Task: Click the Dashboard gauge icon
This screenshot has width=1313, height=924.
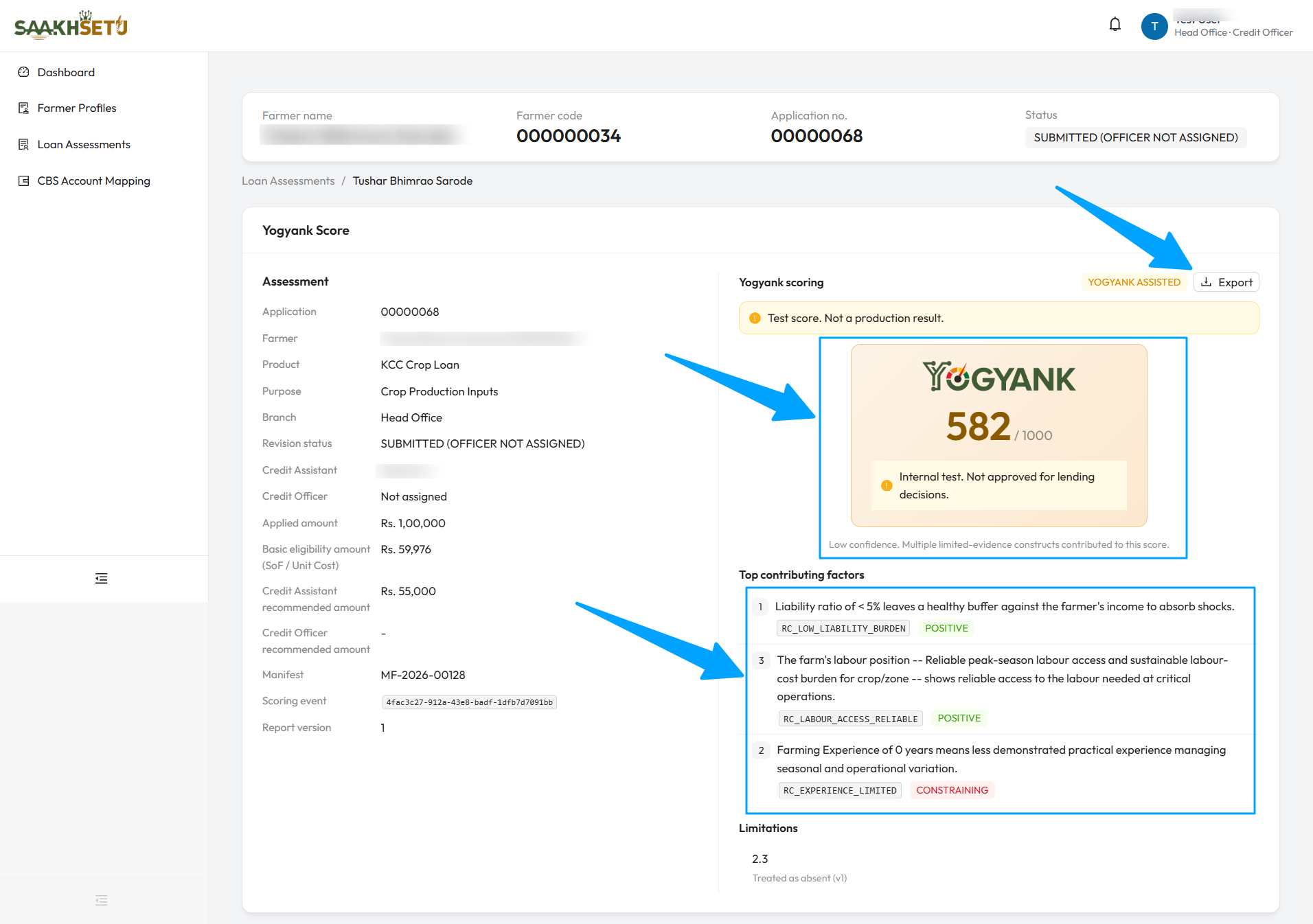Action: pyautogui.click(x=23, y=72)
